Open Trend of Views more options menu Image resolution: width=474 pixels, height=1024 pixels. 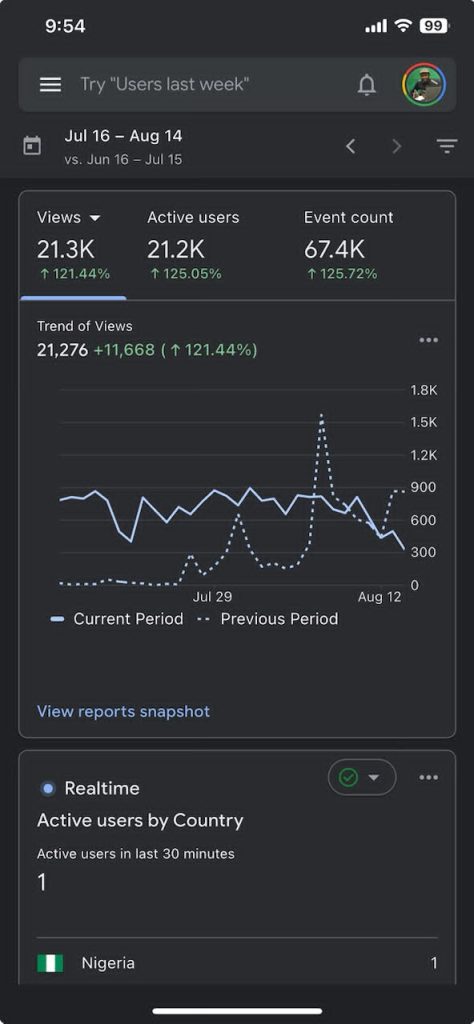coord(429,340)
